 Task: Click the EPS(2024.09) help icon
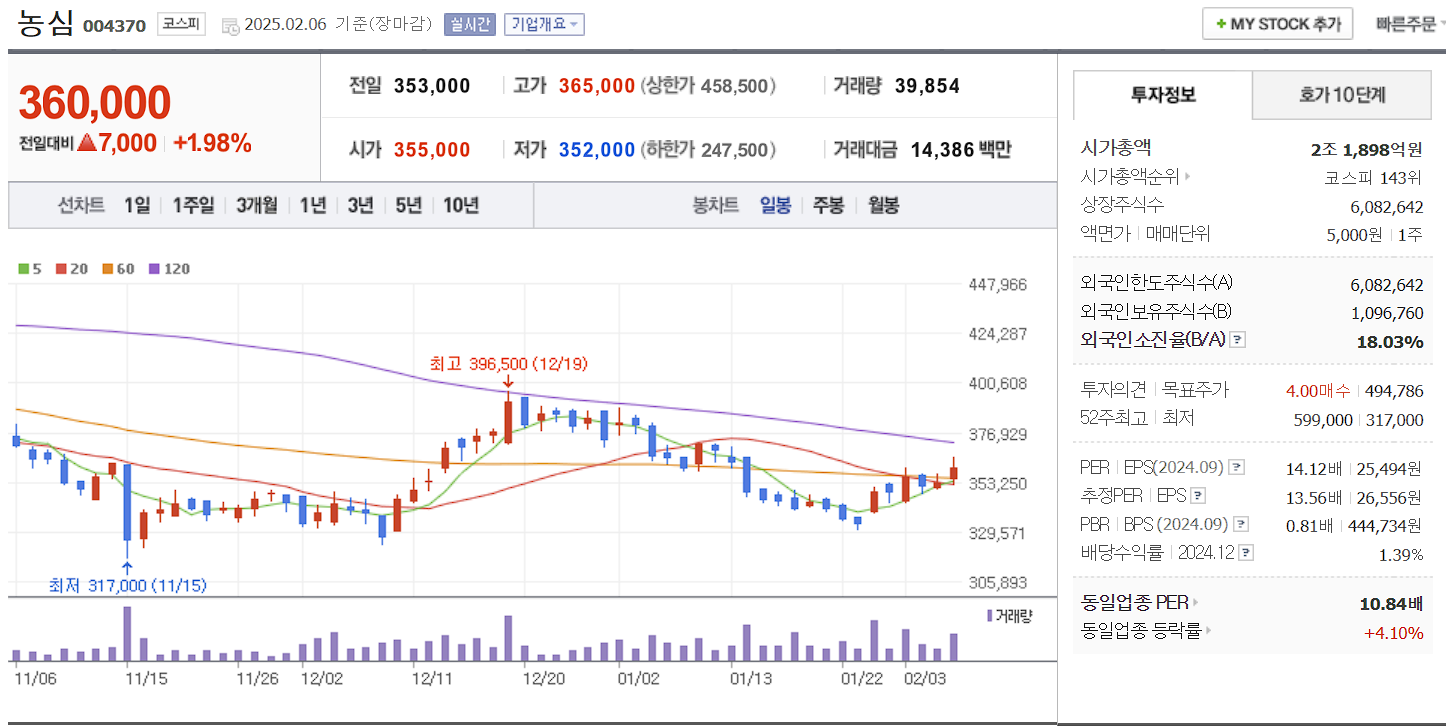(1236, 468)
